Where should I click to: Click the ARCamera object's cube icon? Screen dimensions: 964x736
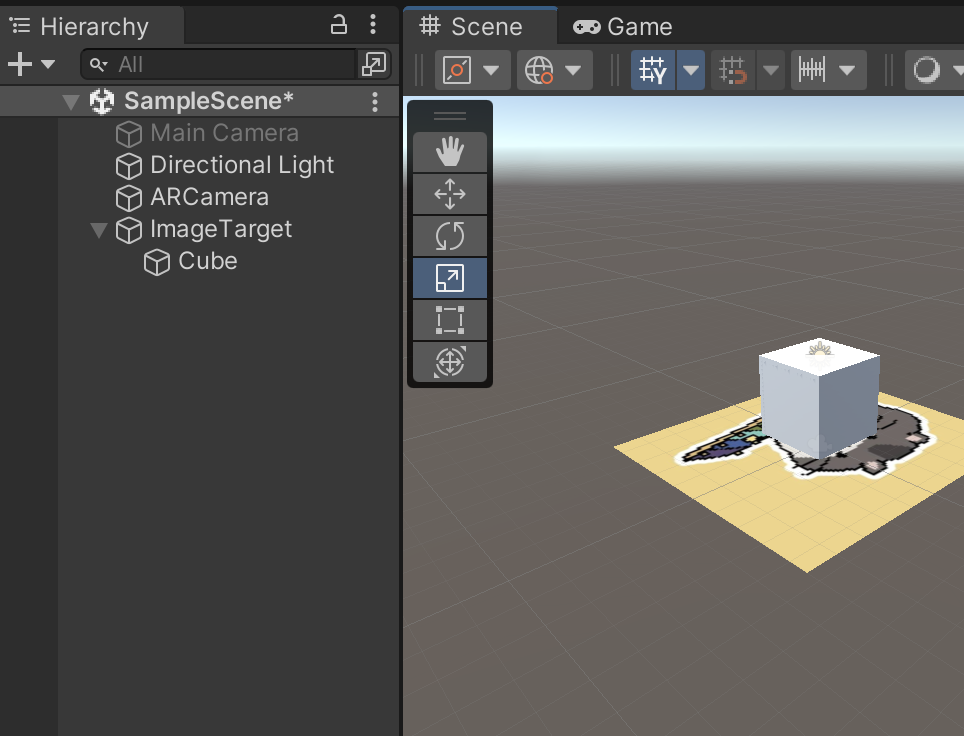pyautogui.click(x=129, y=198)
